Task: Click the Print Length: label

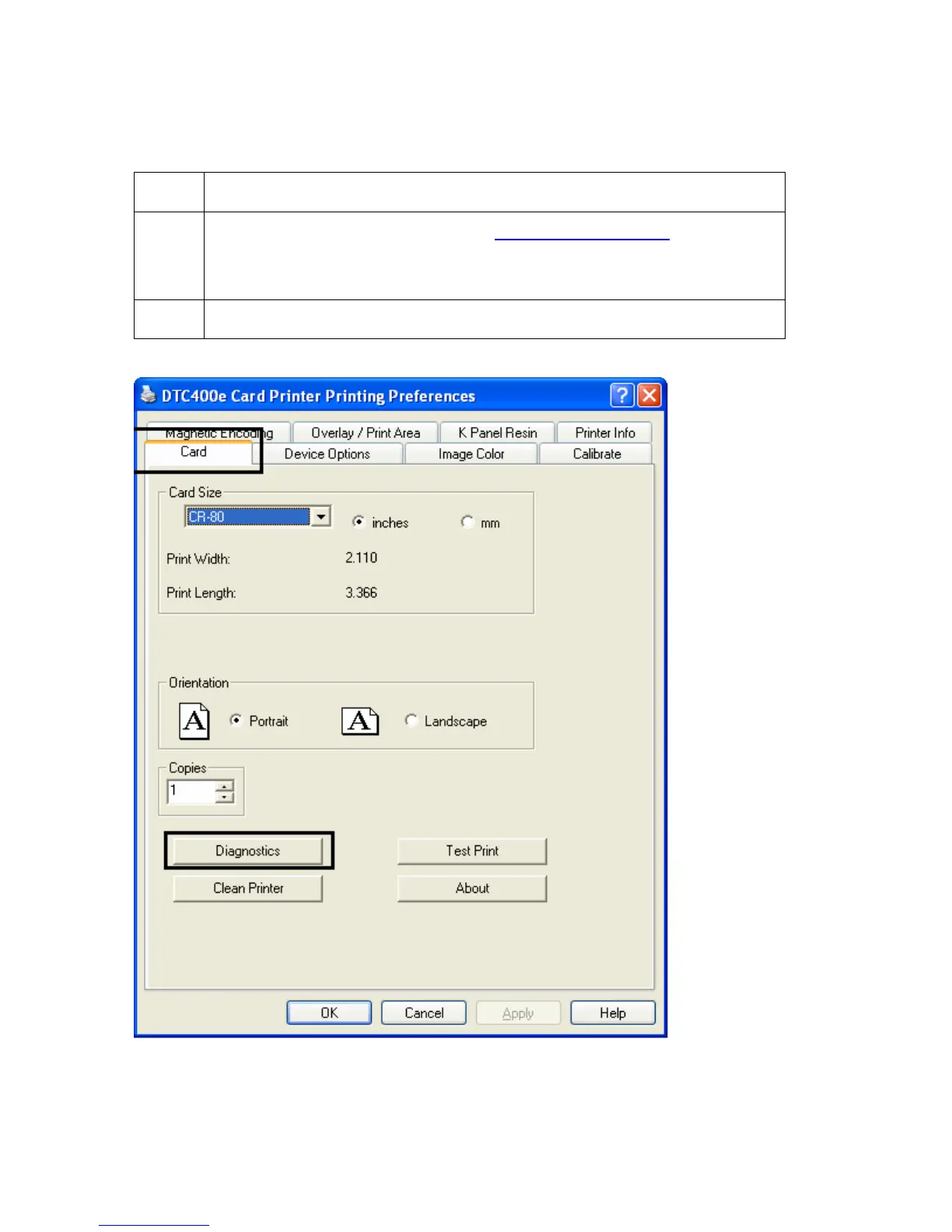Action: click(x=201, y=593)
